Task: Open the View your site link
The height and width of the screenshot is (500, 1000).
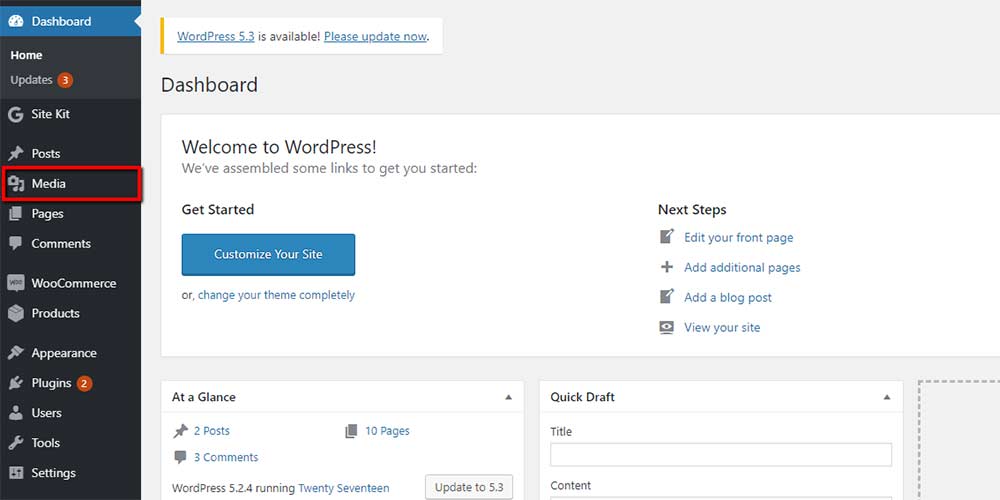Action: (722, 328)
